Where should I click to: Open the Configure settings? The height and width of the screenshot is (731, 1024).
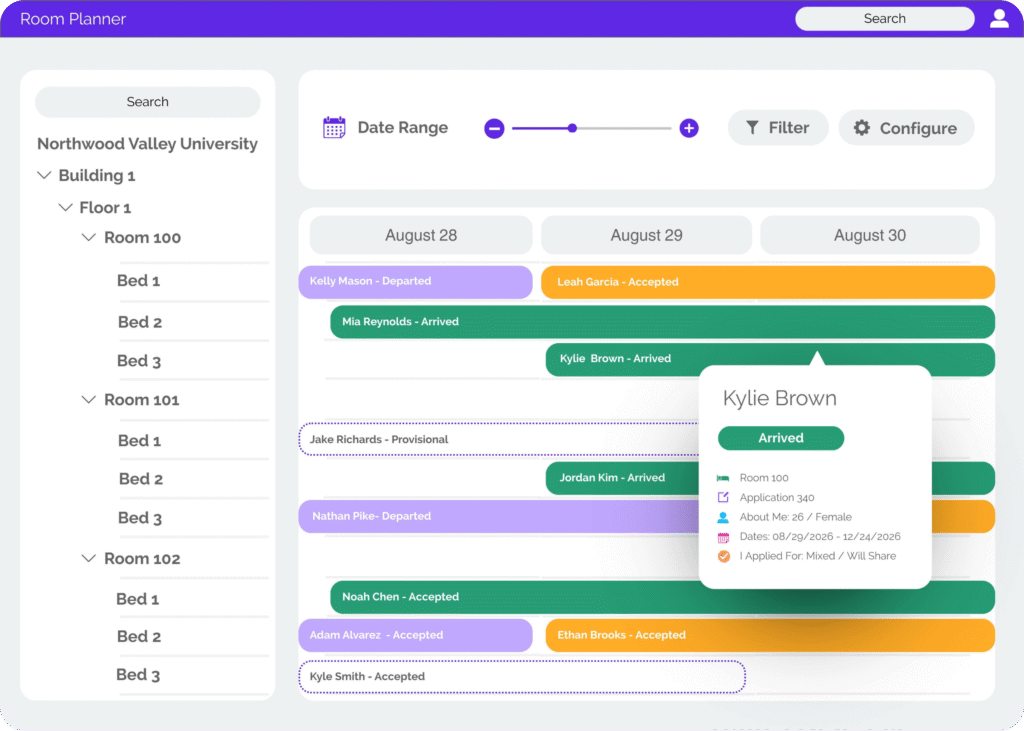click(x=905, y=128)
